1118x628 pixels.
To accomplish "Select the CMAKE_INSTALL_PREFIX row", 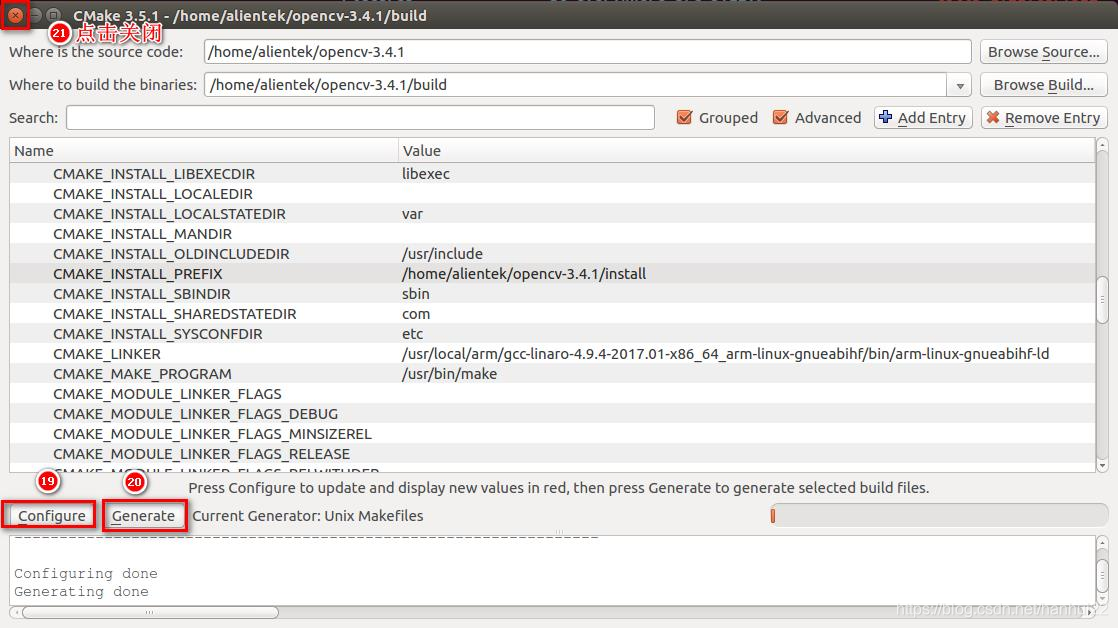I will (x=300, y=273).
